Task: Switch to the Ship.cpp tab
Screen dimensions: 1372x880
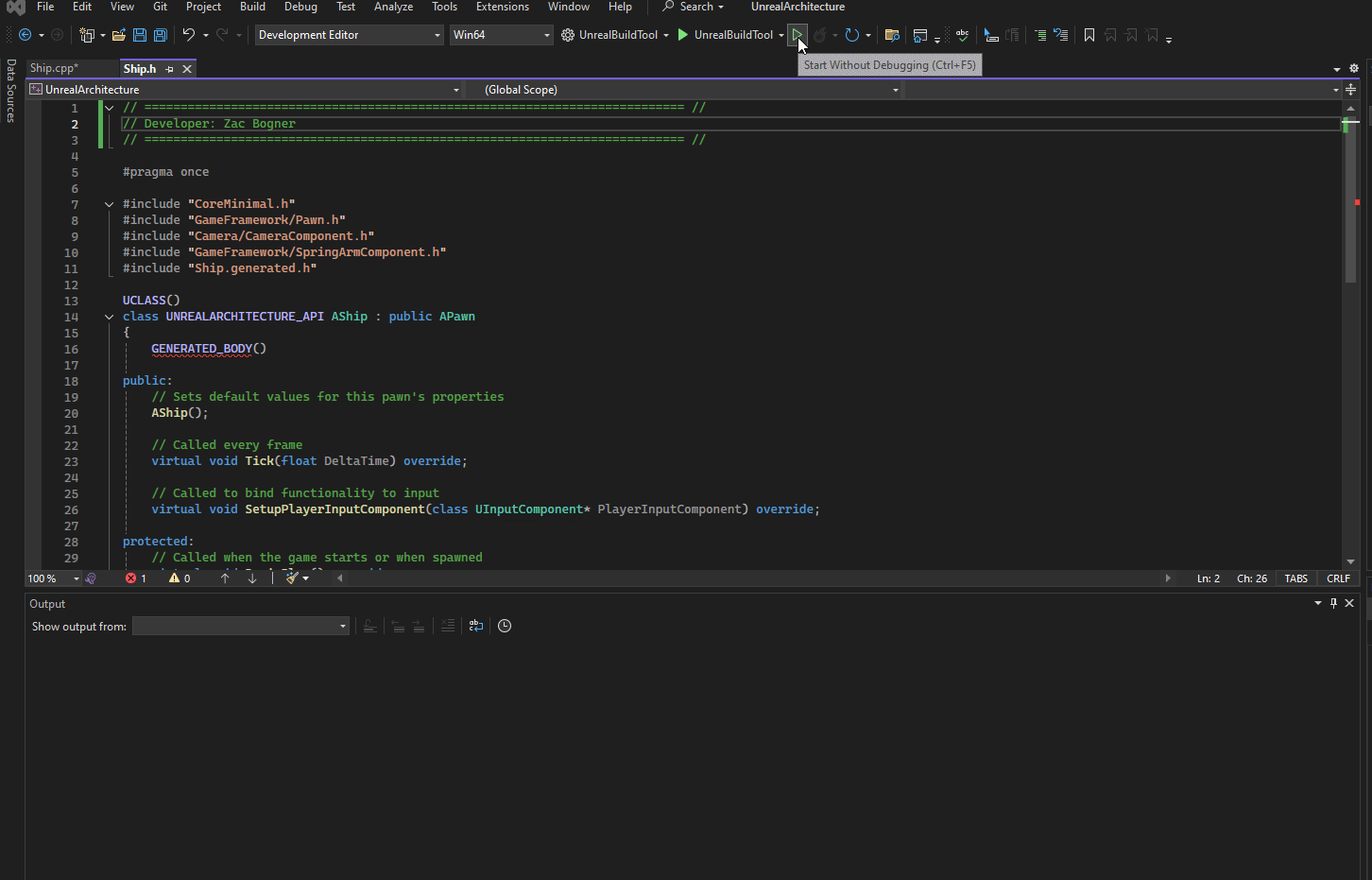Action: point(54,68)
